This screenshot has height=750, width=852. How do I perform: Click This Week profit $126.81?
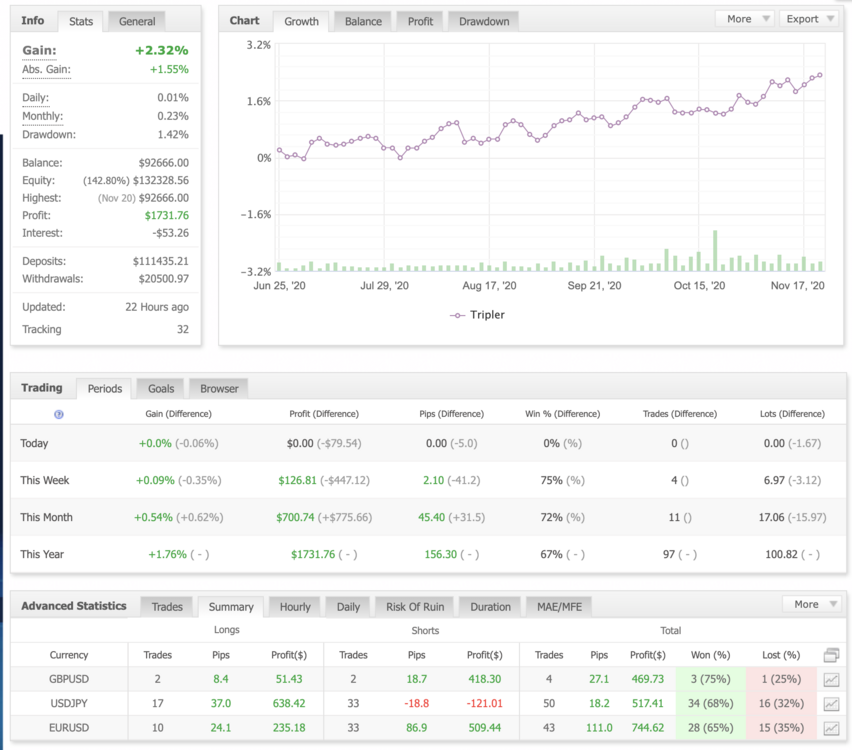pyautogui.click(x=297, y=480)
